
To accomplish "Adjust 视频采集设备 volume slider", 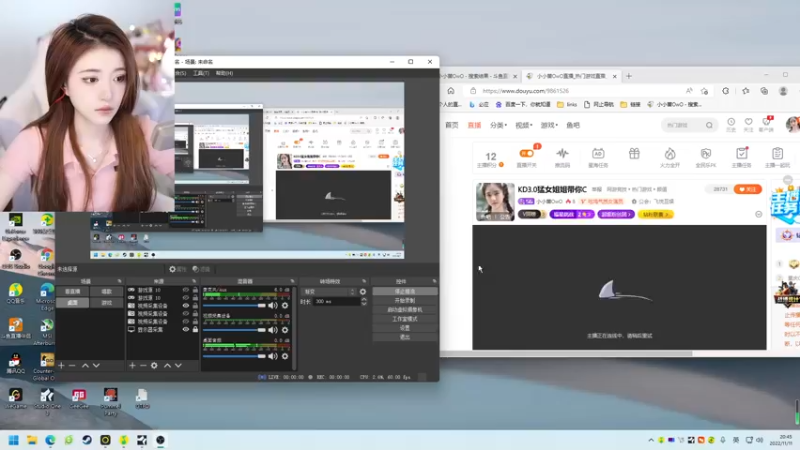I will pyautogui.click(x=234, y=330).
